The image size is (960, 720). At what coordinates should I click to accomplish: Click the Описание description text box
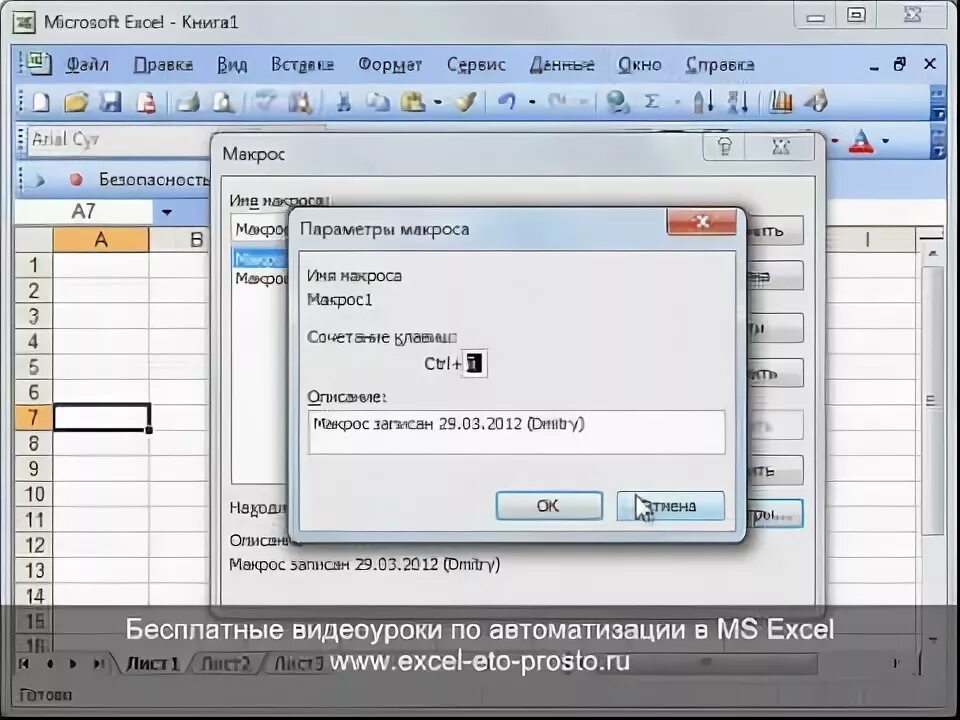pyautogui.click(x=516, y=432)
